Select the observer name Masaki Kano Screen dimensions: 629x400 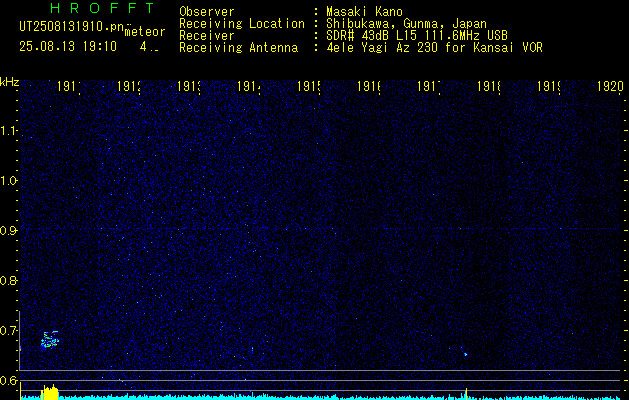[364, 12]
